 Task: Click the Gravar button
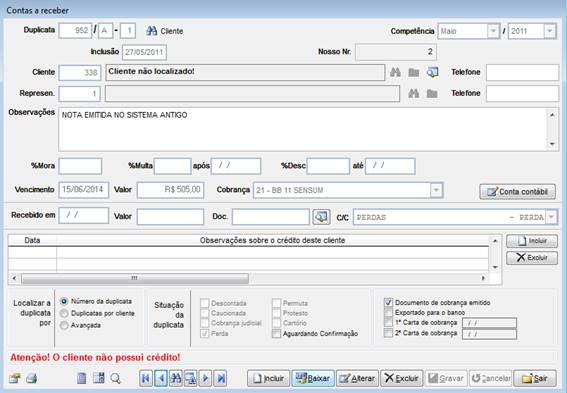point(446,379)
